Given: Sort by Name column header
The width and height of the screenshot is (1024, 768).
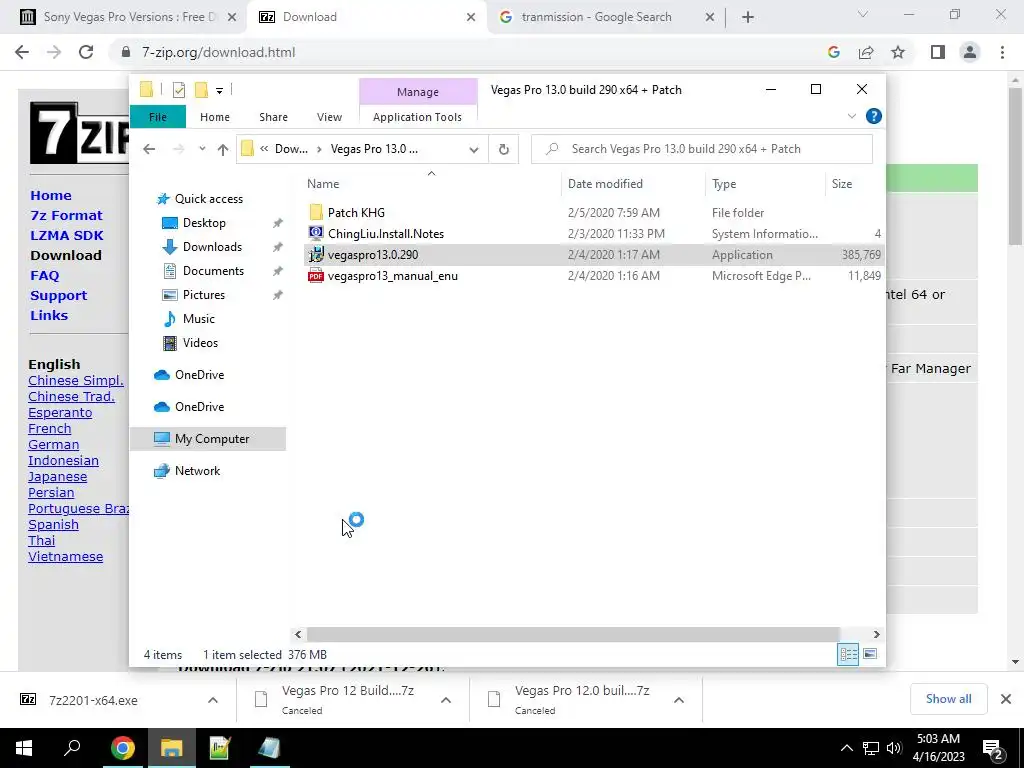Looking at the screenshot, I should click(x=323, y=184).
